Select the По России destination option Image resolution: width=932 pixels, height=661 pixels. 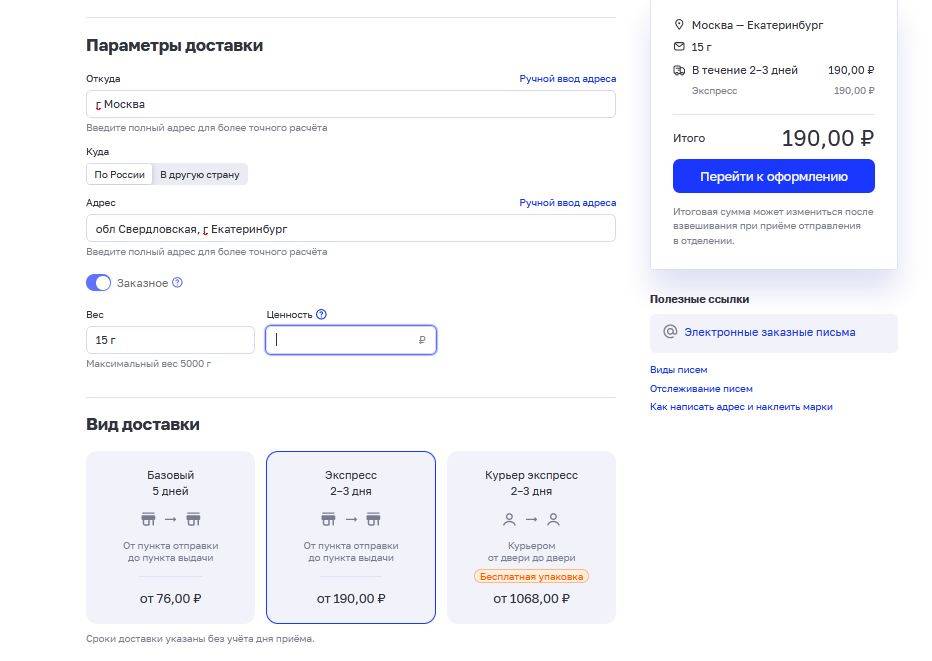coord(120,174)
